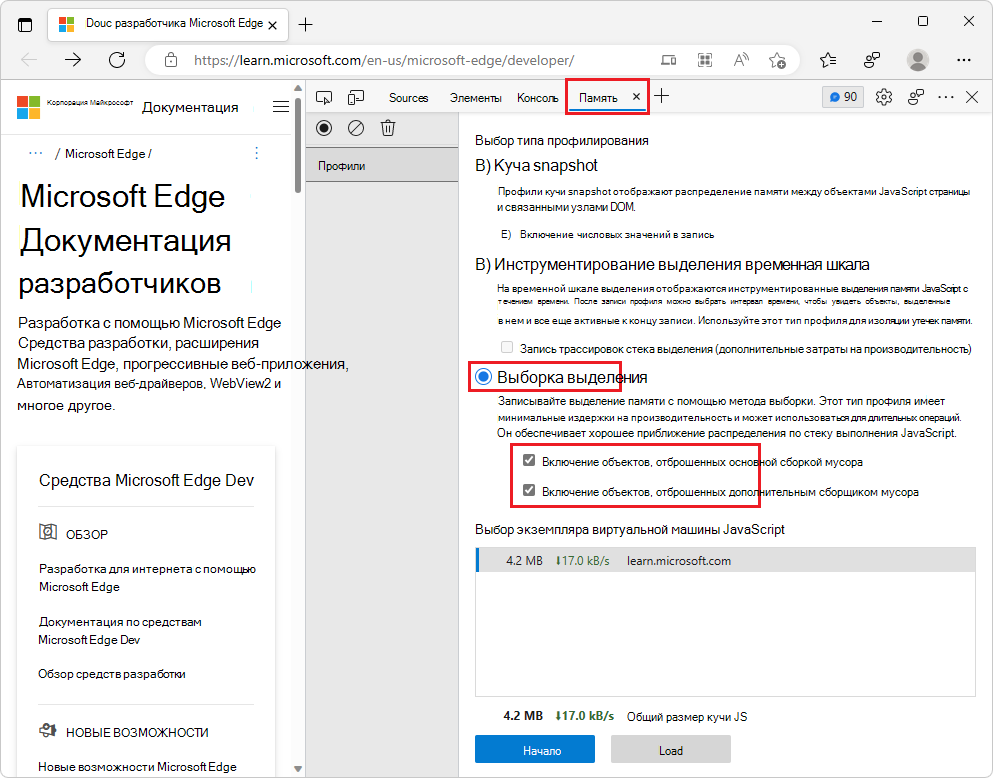Activate the inspect element tool

[x=324, y=97]
